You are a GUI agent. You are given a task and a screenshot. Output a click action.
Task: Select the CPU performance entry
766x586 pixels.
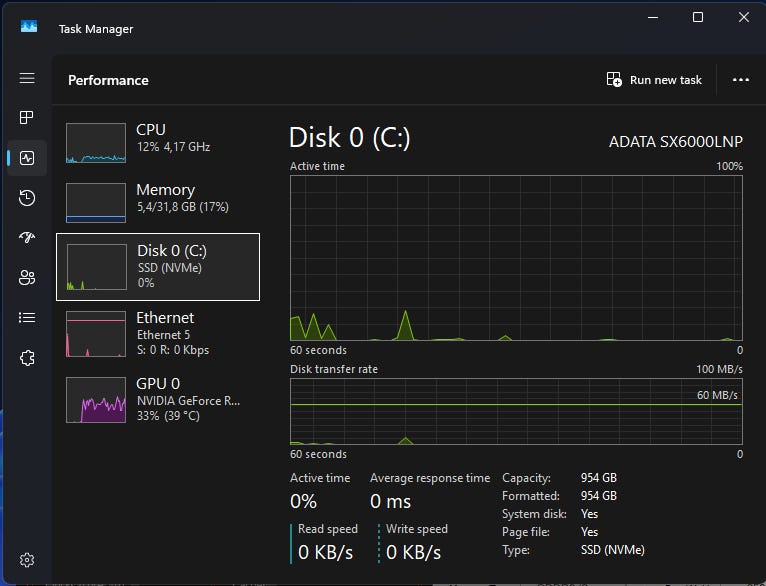coord(158,143)
